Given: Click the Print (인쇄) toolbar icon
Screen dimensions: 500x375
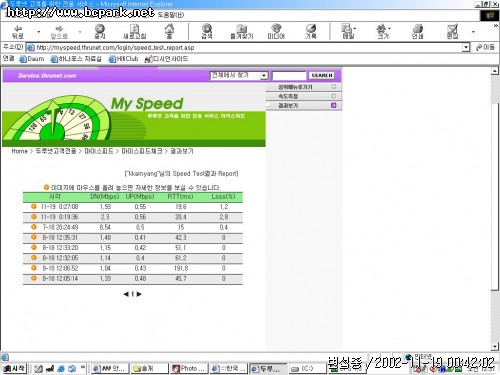Looking at the screenshot, I should [417, 32].
